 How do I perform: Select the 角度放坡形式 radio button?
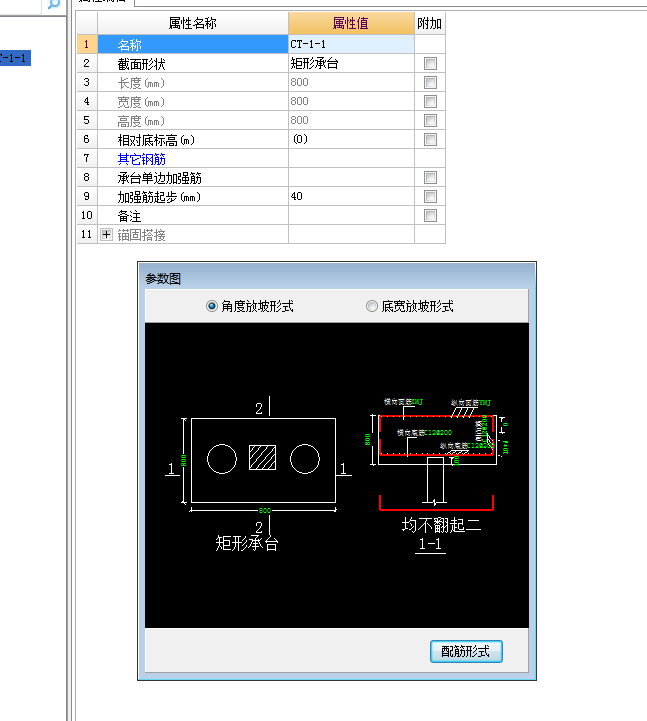tap(212, 306)
